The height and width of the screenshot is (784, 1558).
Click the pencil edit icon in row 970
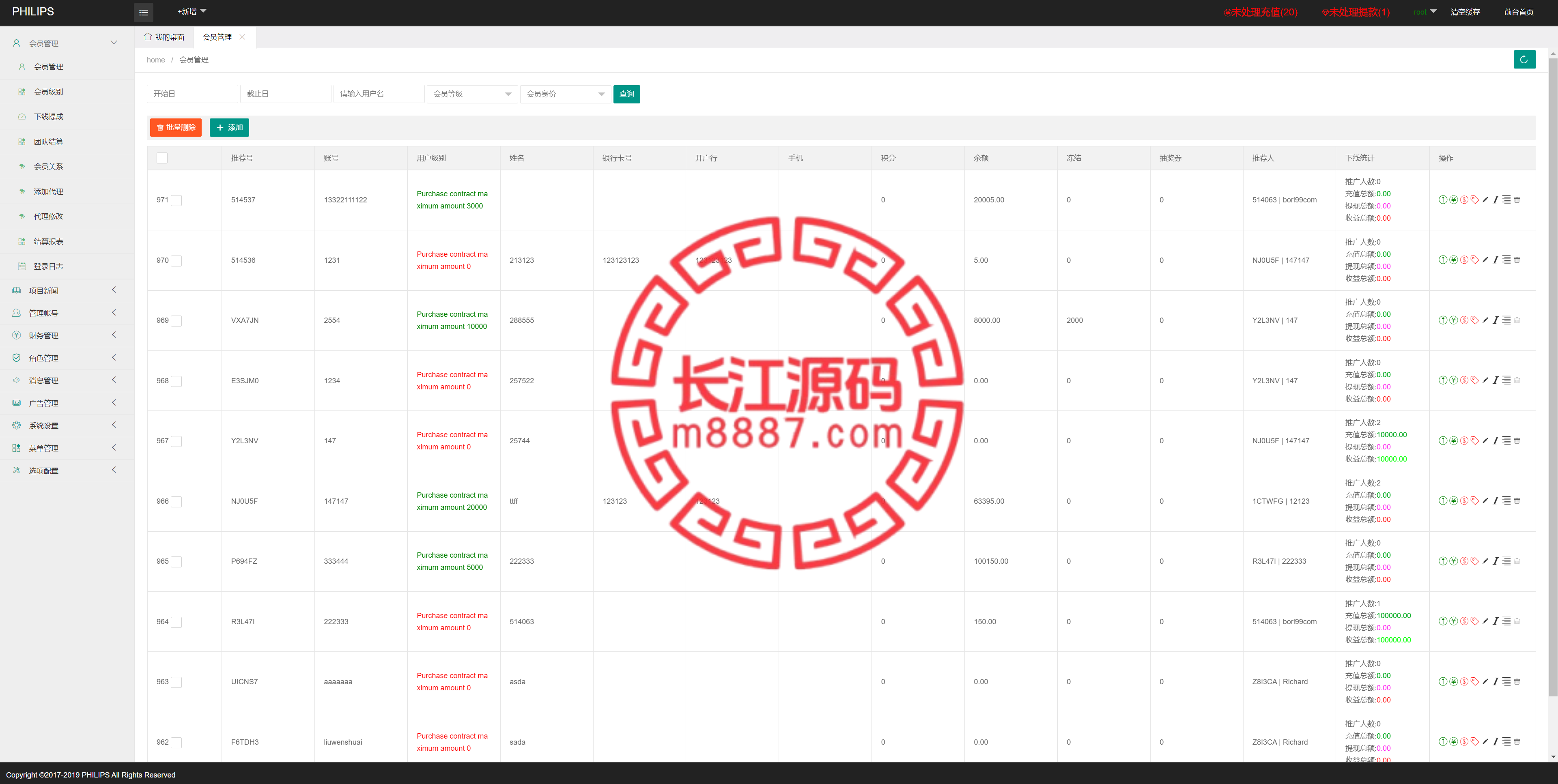click(1485, 260)
